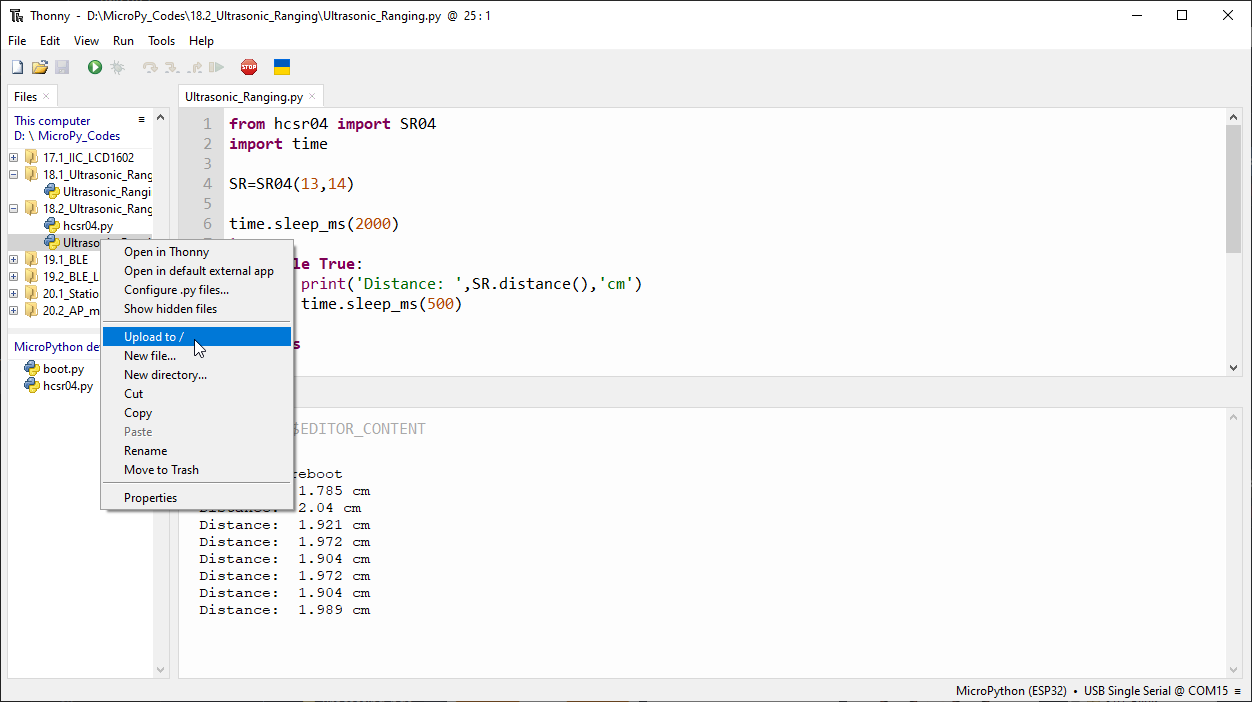Run current script with green play button
This screenshot has height=702, width=1252.
click(95, 67)
